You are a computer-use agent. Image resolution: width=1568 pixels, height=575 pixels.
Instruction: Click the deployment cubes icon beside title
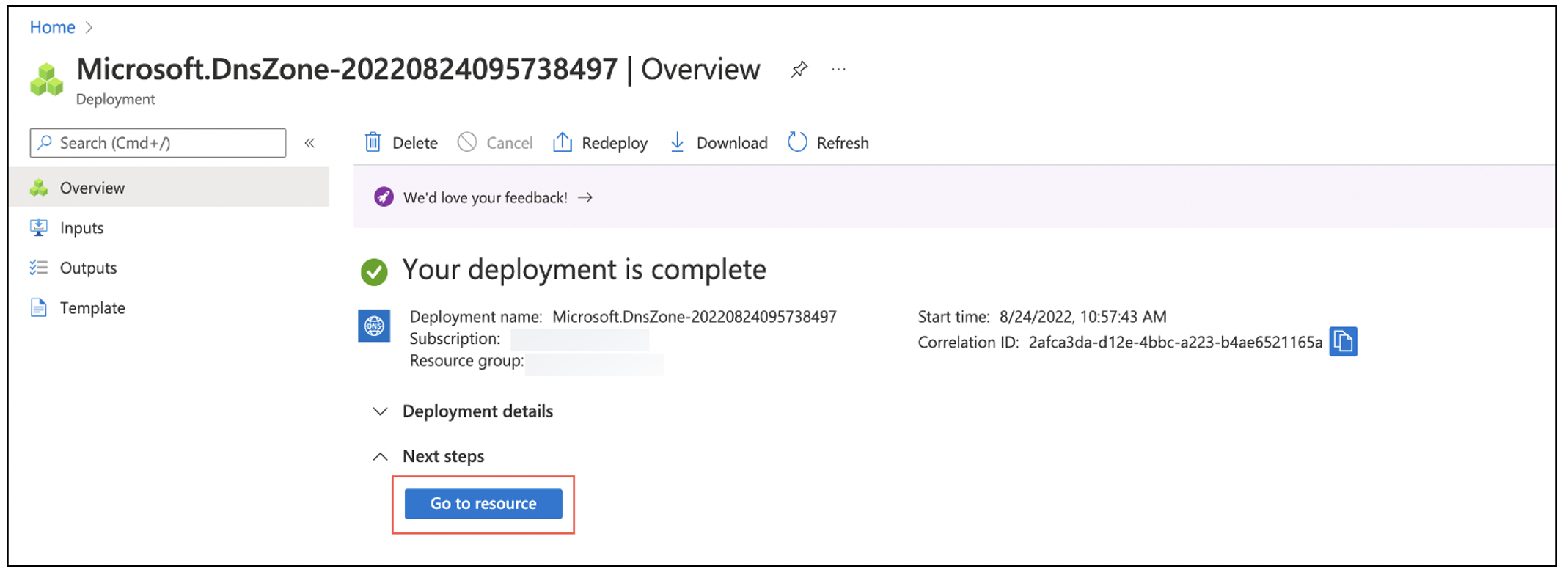tap(46, 79)
